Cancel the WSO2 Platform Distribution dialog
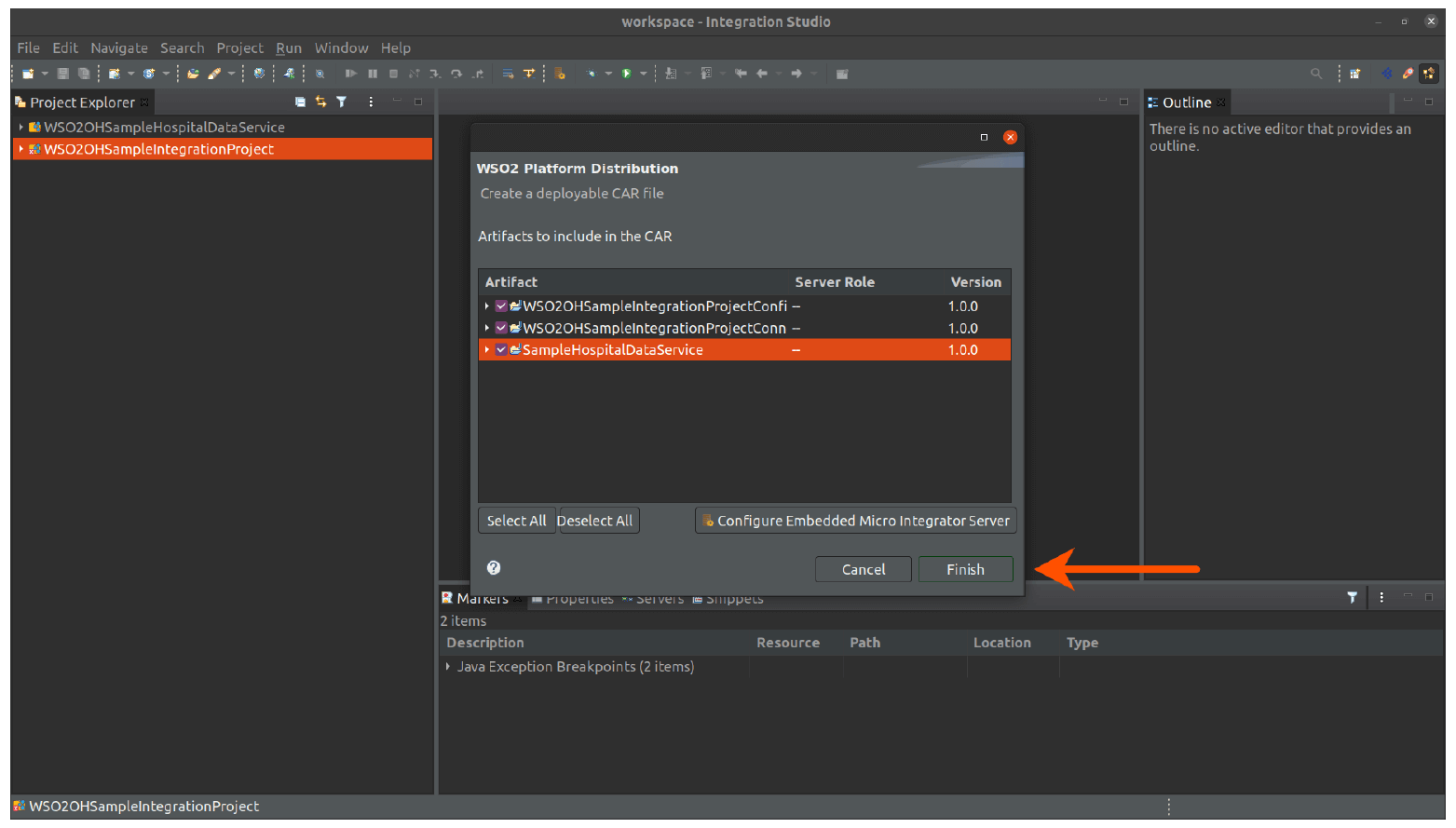Image resolution: width=1456 pixels, height=828 pixels. pyautogui.click(x=864, y=569)
